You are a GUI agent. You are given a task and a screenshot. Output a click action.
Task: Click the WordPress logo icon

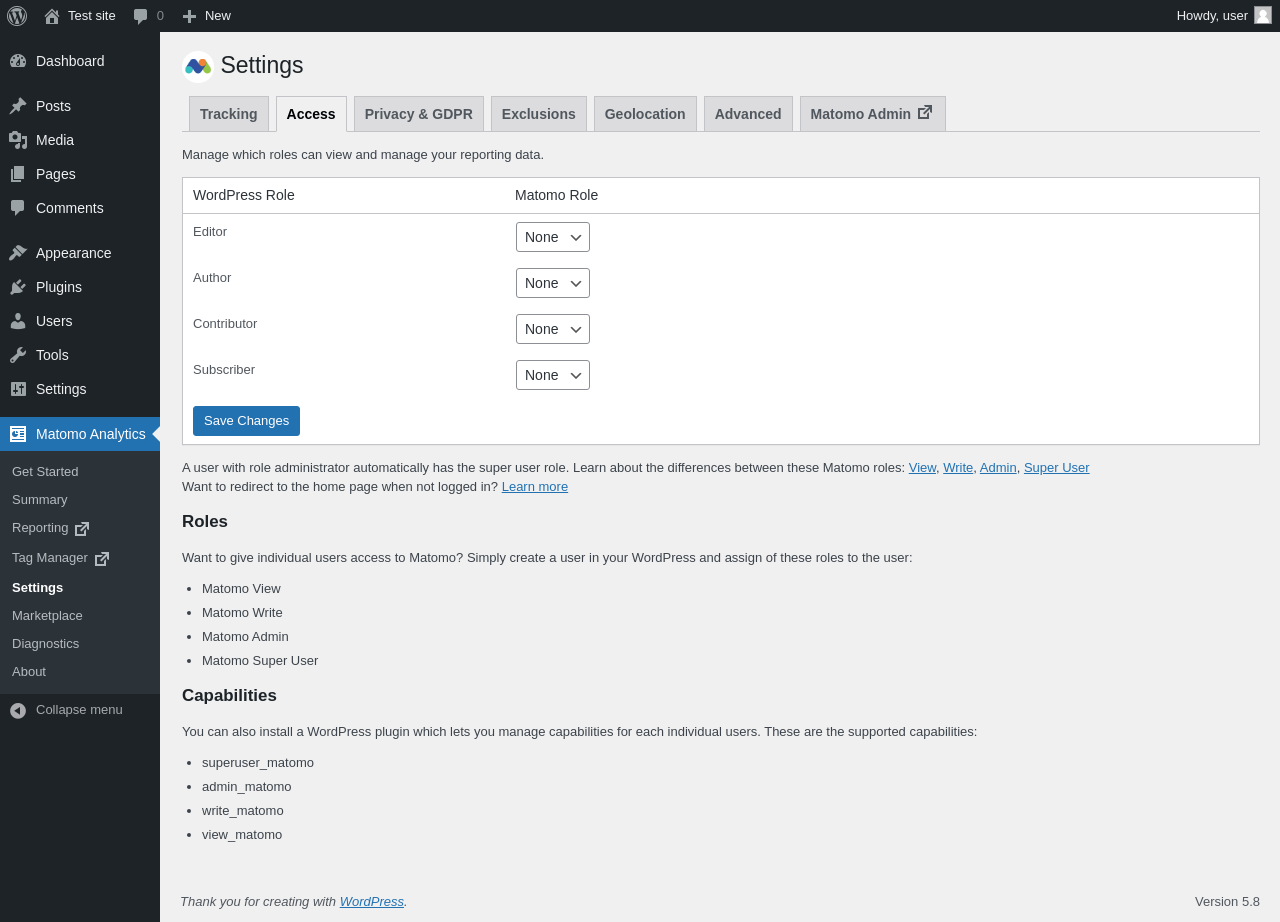[x=17, y=16]
